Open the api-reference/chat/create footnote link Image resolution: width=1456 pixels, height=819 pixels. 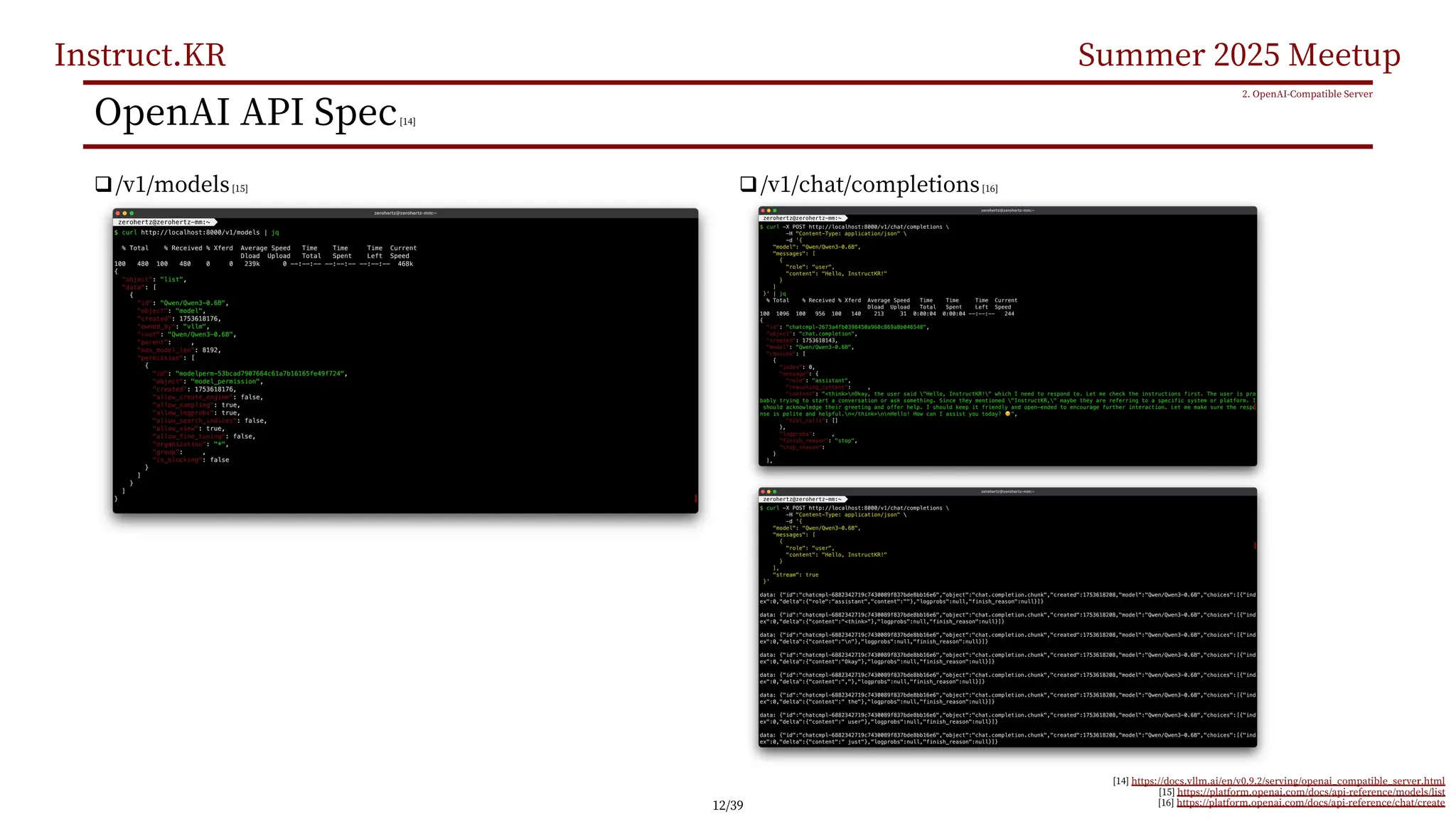1311,803
